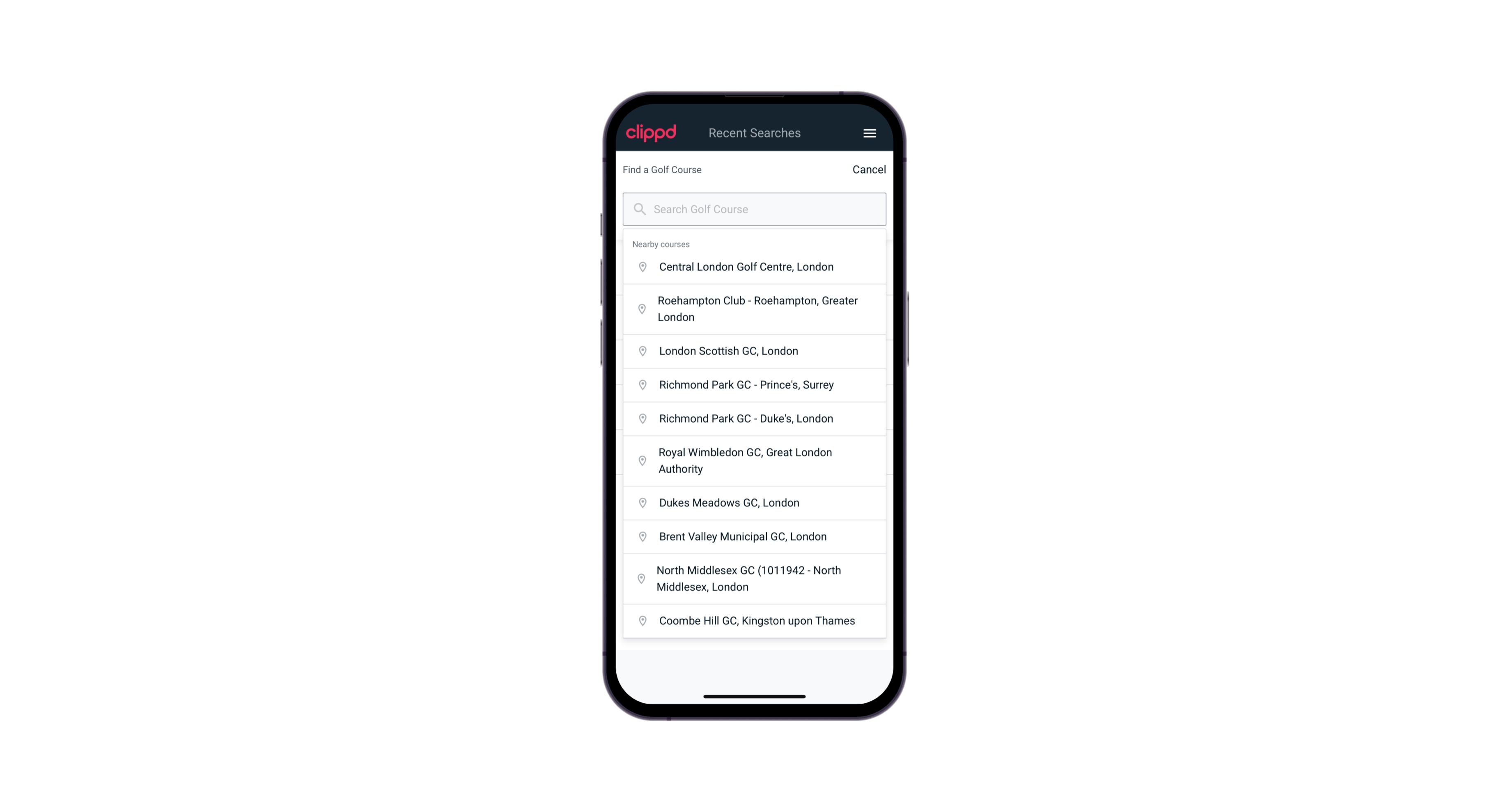Select Dukes Meadows GC London
This screenshot has height=812, width=1510.
tap(755, 502)
